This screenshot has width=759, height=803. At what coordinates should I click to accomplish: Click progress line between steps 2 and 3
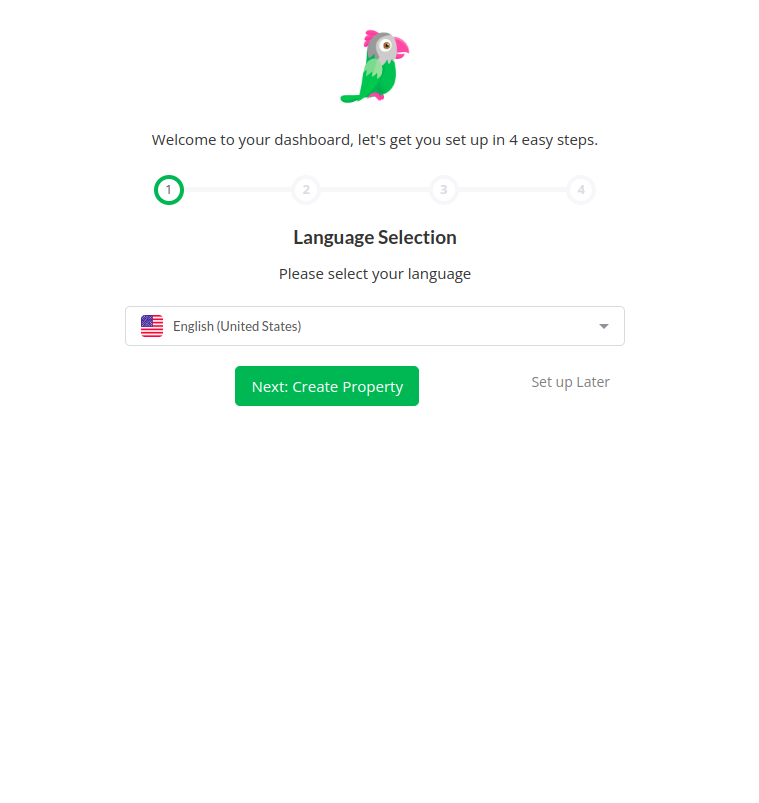[375, 189]
